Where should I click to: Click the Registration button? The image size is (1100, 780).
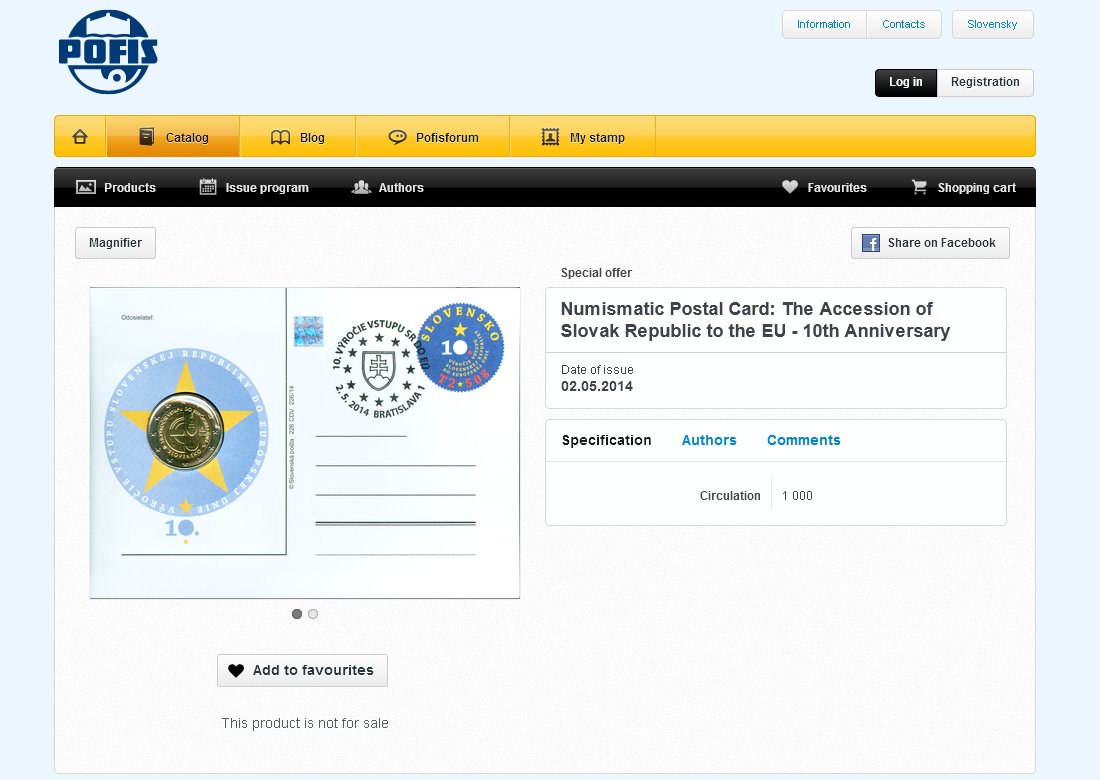[985, 82]
